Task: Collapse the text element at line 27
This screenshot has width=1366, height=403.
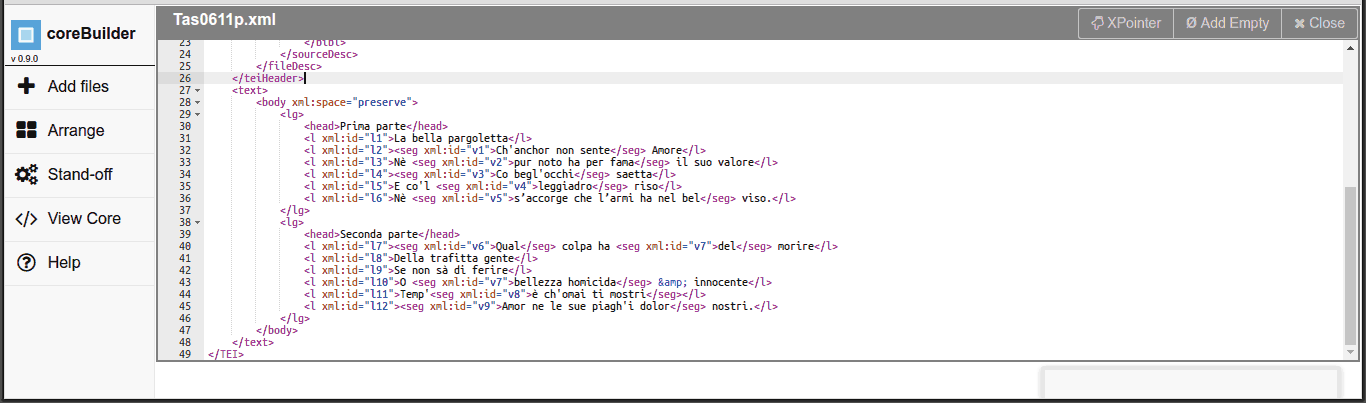Action: (x=197, y=90)
